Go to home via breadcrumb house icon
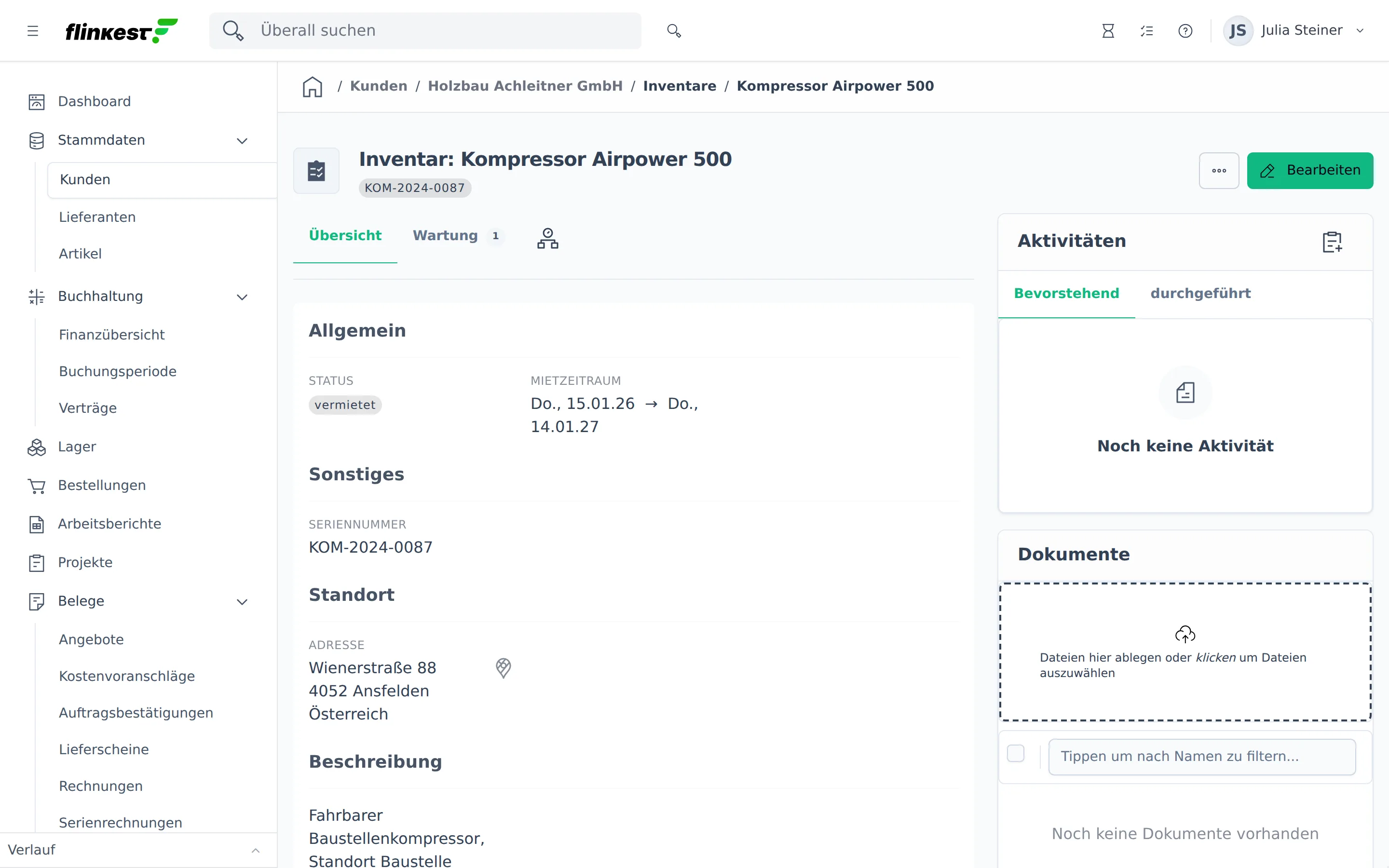 (313, 86)
